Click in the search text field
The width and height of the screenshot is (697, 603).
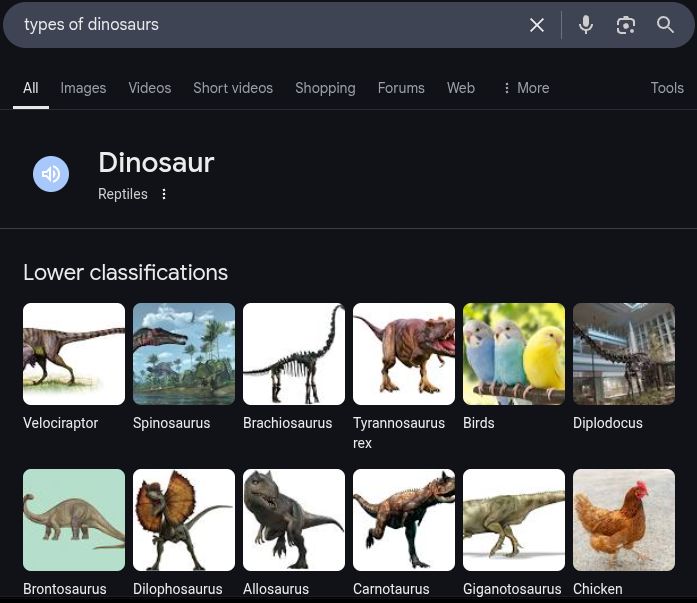[270, 25]
